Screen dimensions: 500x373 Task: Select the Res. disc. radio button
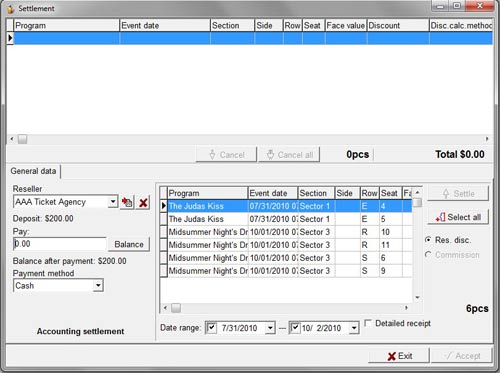[x=428, y=240]
